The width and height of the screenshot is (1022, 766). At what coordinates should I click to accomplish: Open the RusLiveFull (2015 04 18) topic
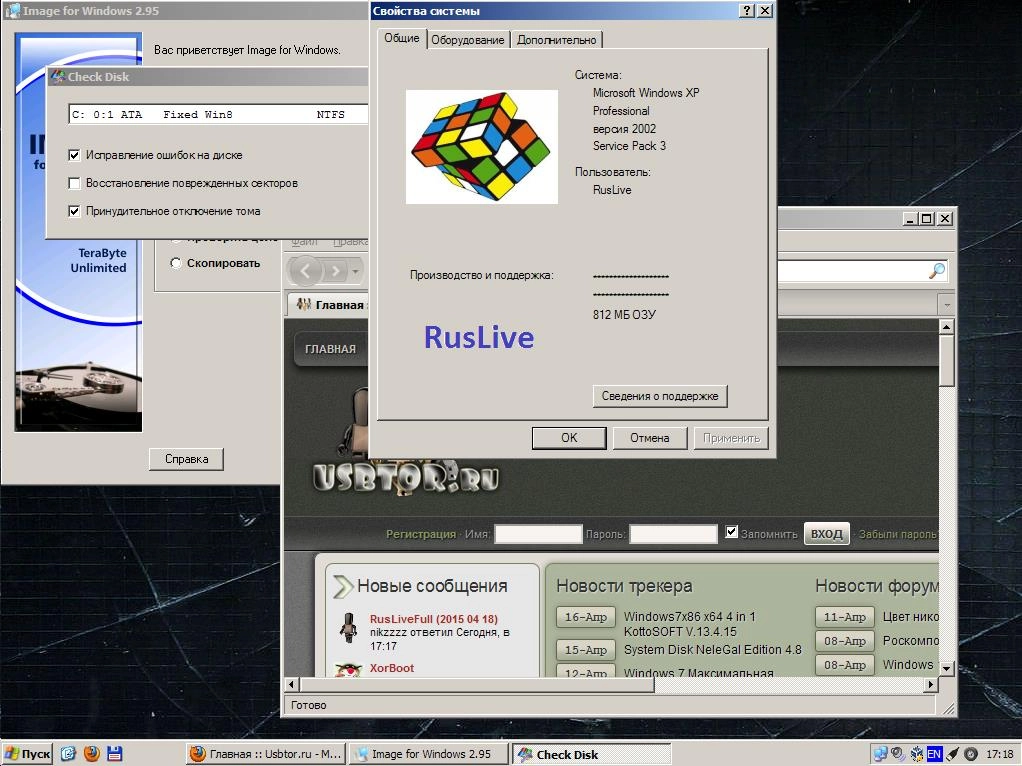[x=433, y=619]
